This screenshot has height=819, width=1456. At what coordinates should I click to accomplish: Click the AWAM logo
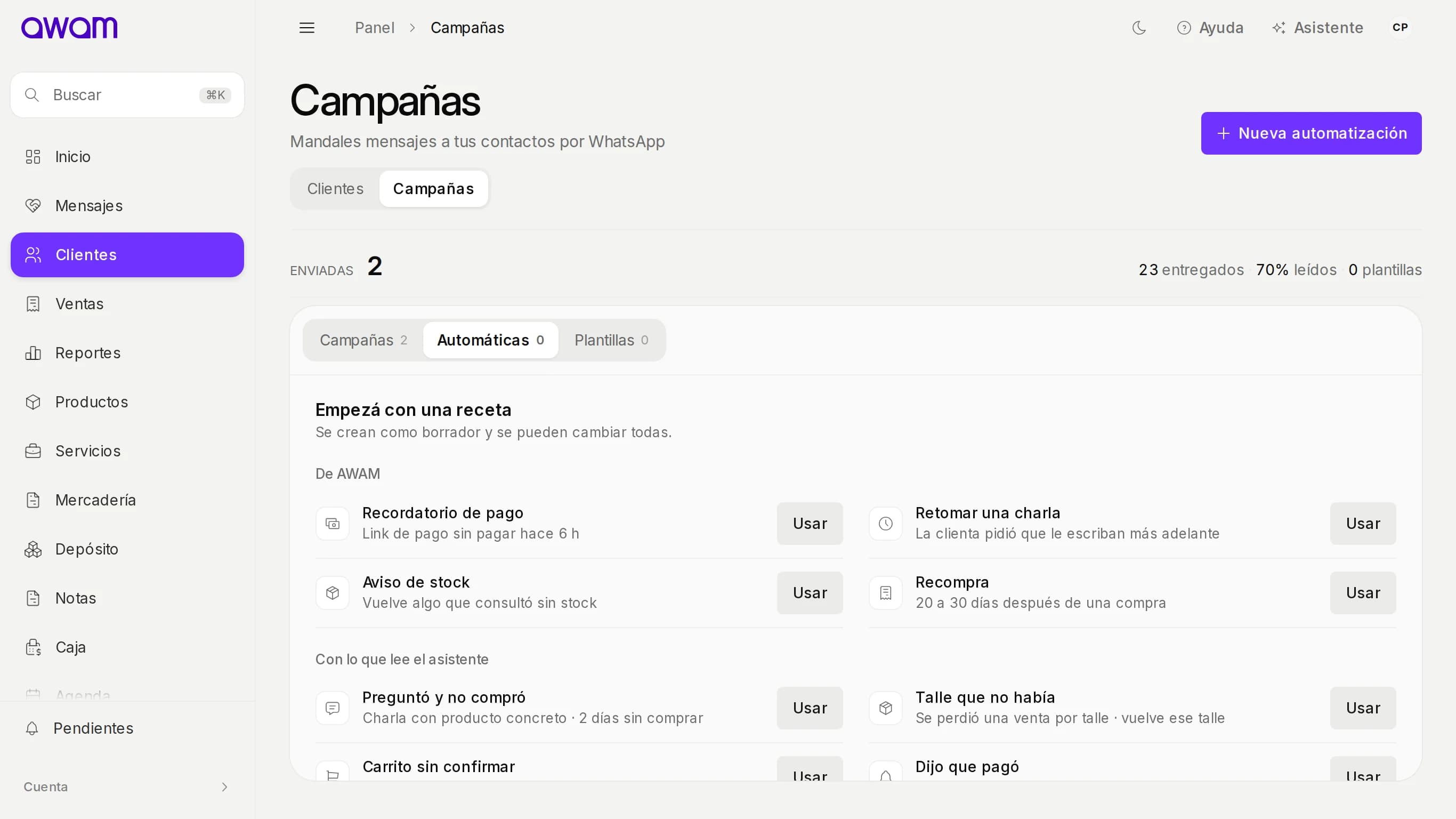click(69, 28)
